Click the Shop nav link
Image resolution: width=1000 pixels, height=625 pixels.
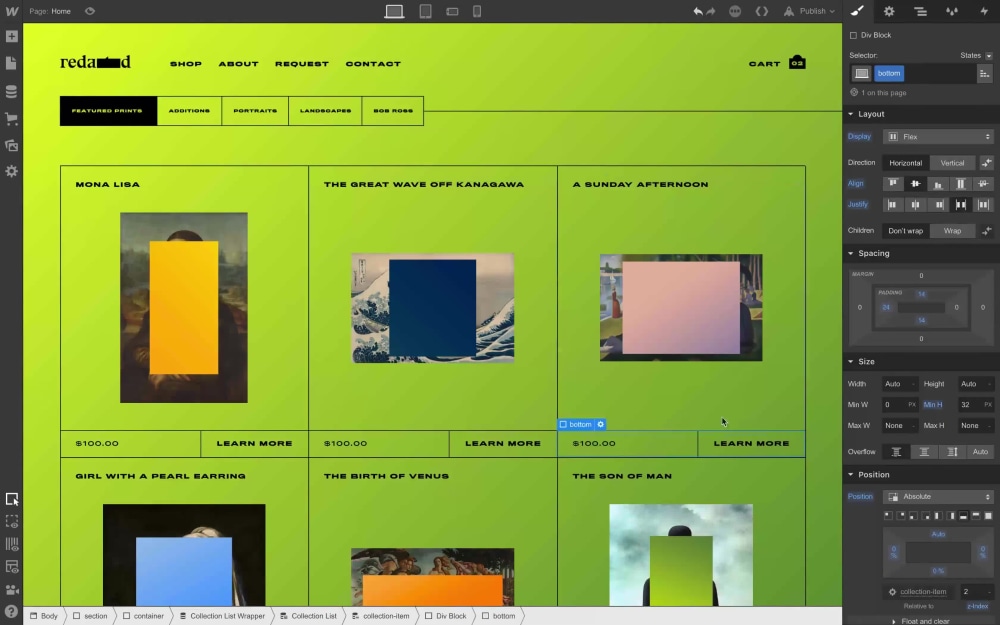pyautogui.click(x=186, y=64)
